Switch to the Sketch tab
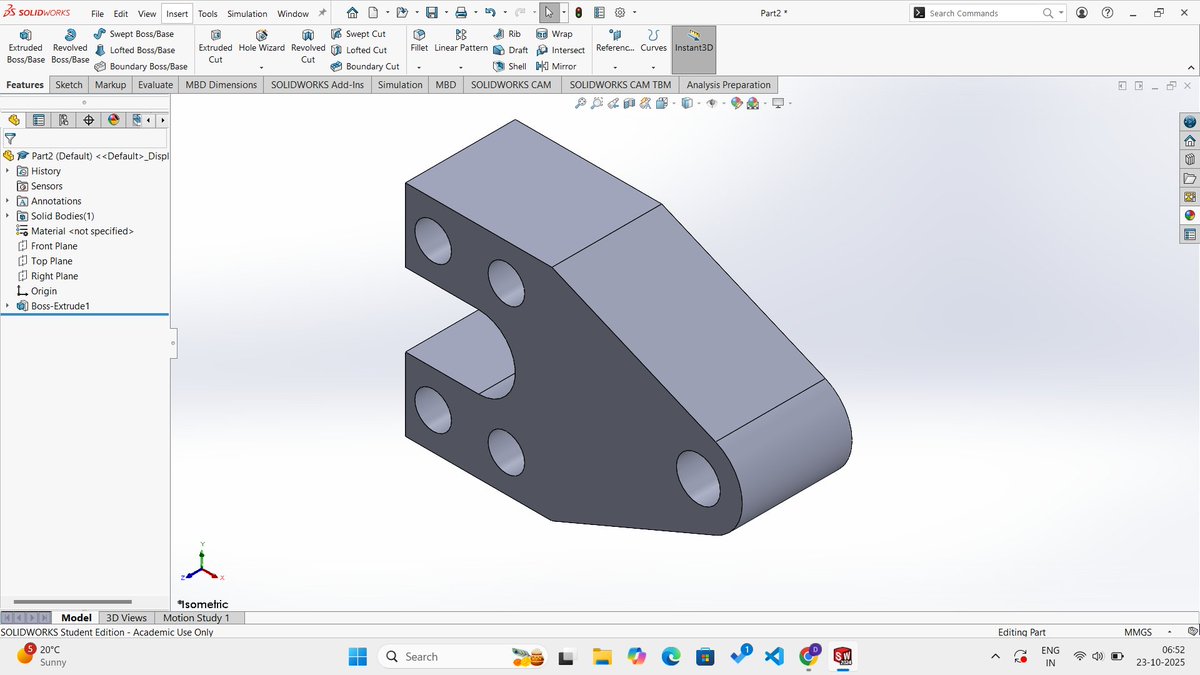1200x675 pixels. 69,85
